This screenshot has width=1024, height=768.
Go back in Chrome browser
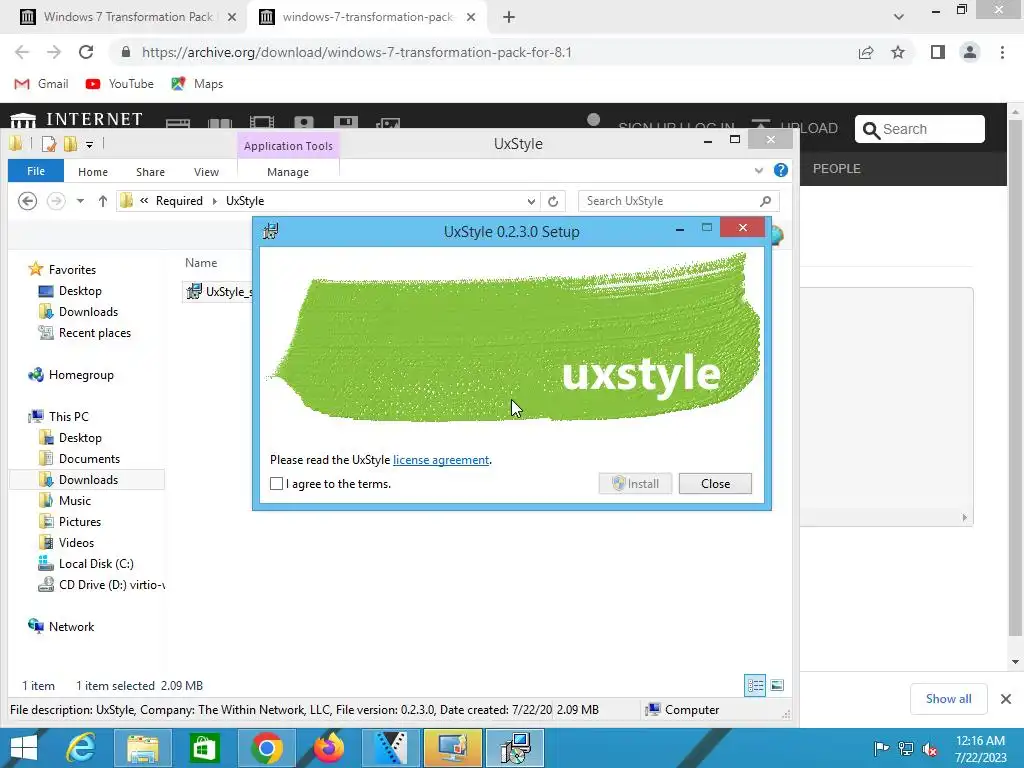tap(22, 52)
